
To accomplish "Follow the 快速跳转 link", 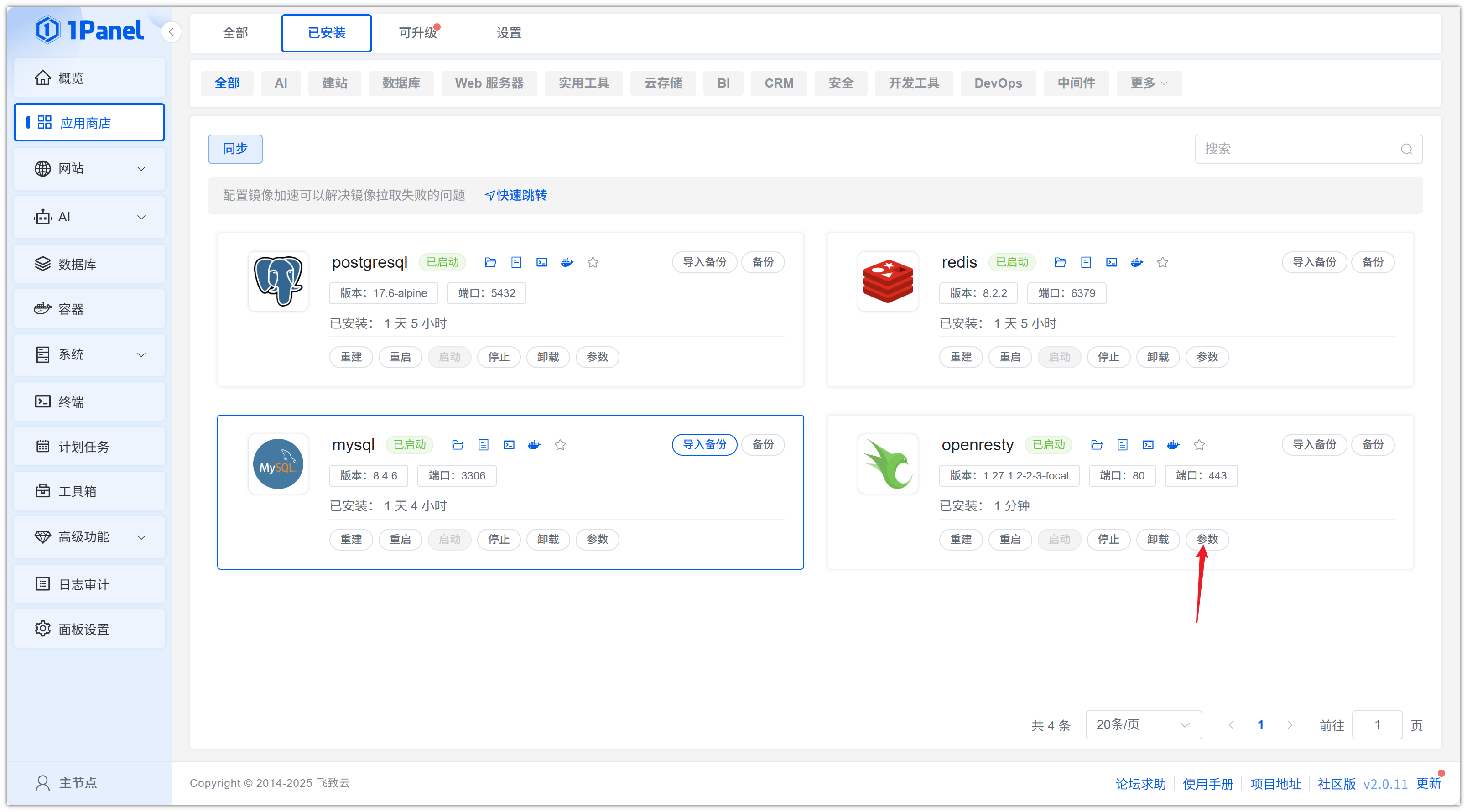I will [x=516, y=195].
